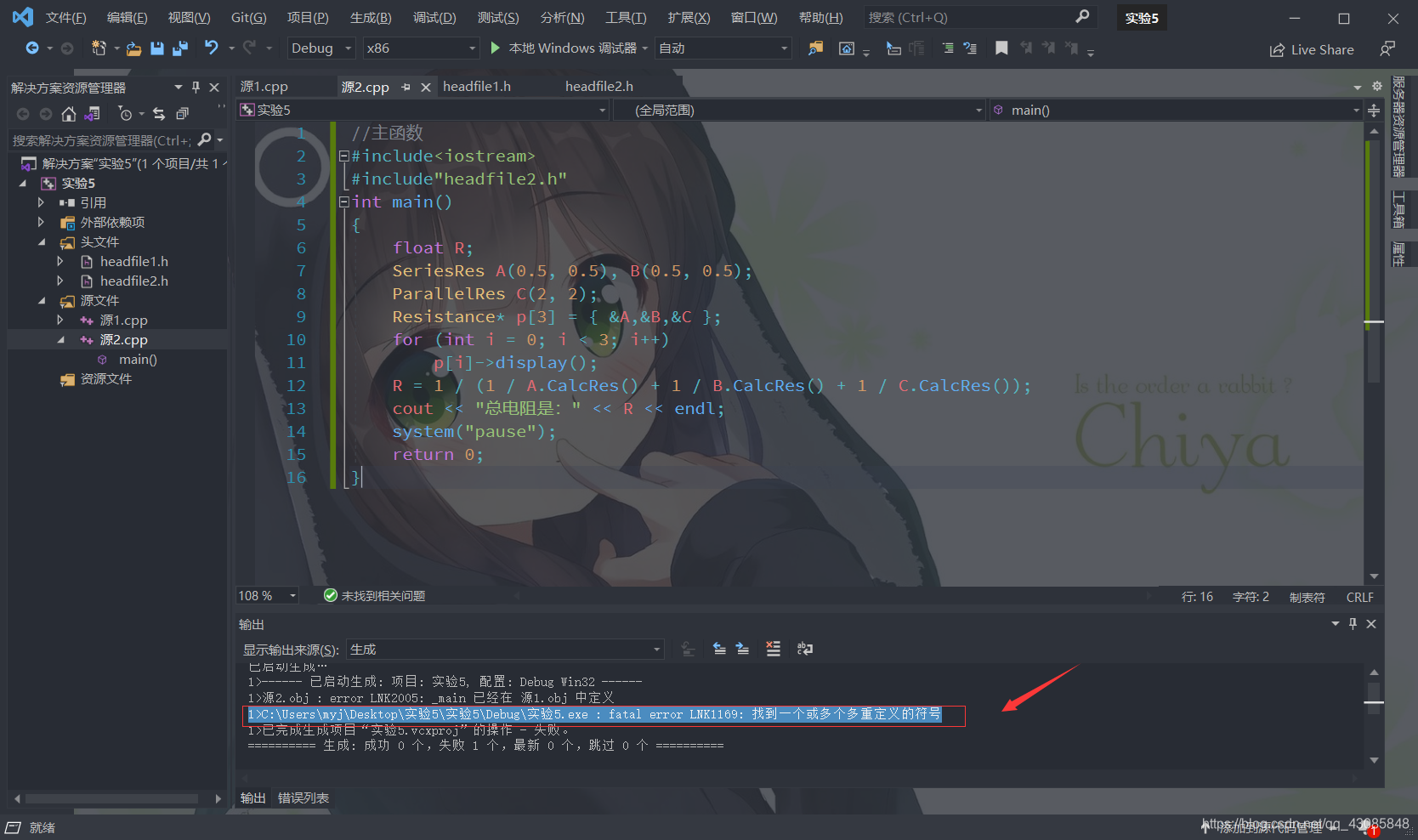Select 源1.cpp in Solution Explorer
This screenshot has width=1418, height=840.
tap(123, 321)
